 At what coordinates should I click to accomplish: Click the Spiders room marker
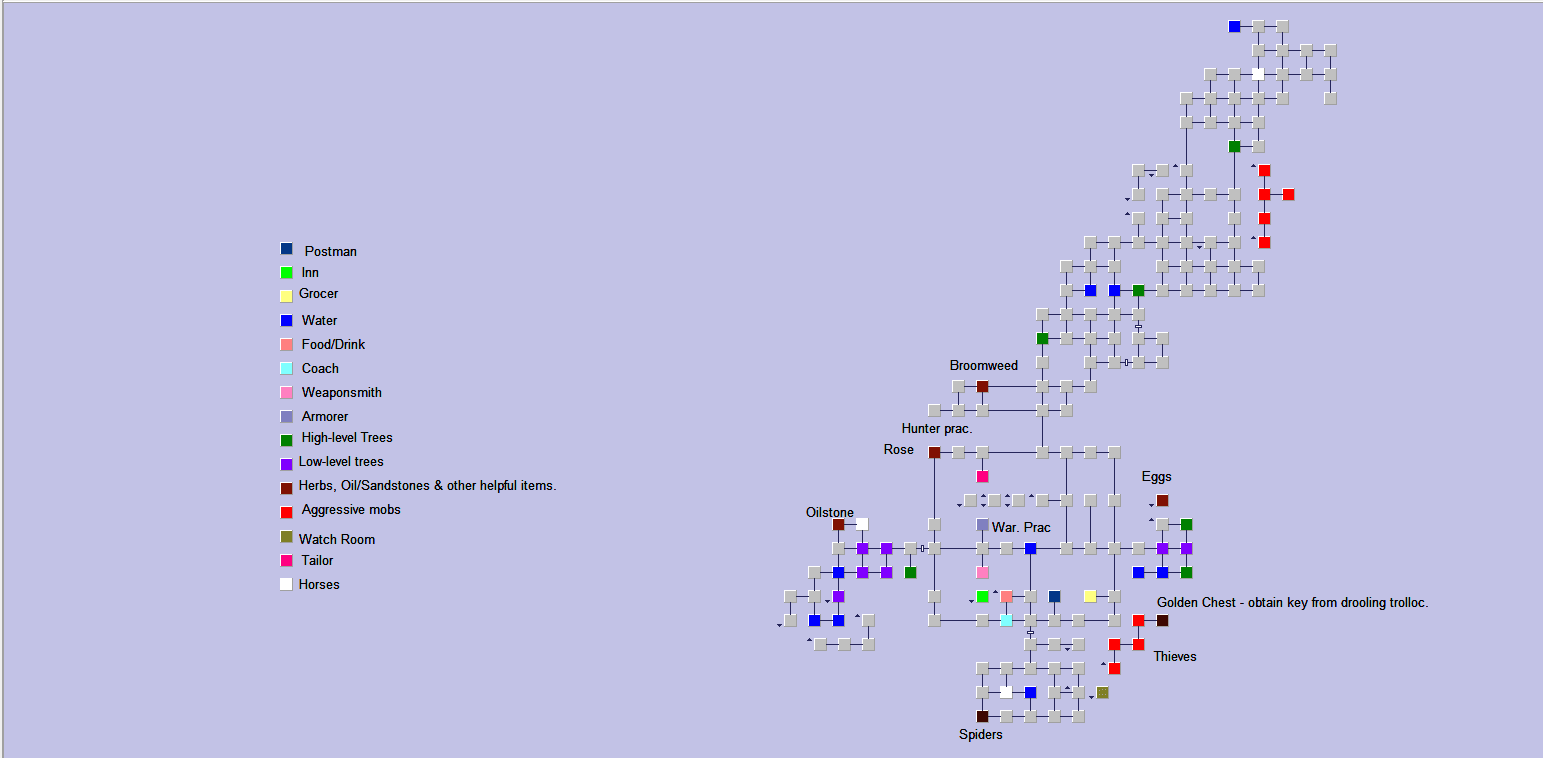[982, 716]
